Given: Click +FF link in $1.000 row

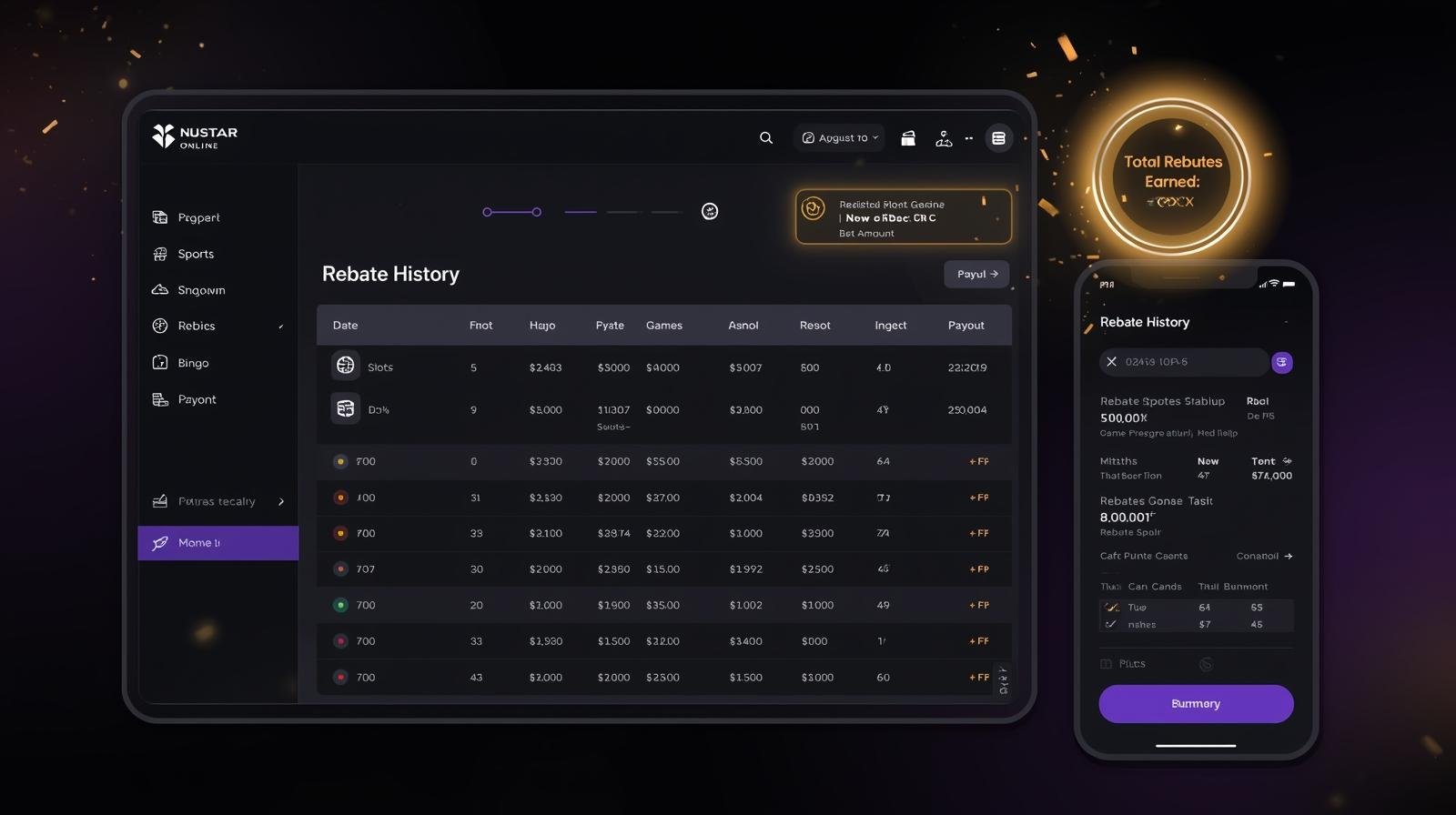Looking at the screenshot, I should [x=979, y=605].
